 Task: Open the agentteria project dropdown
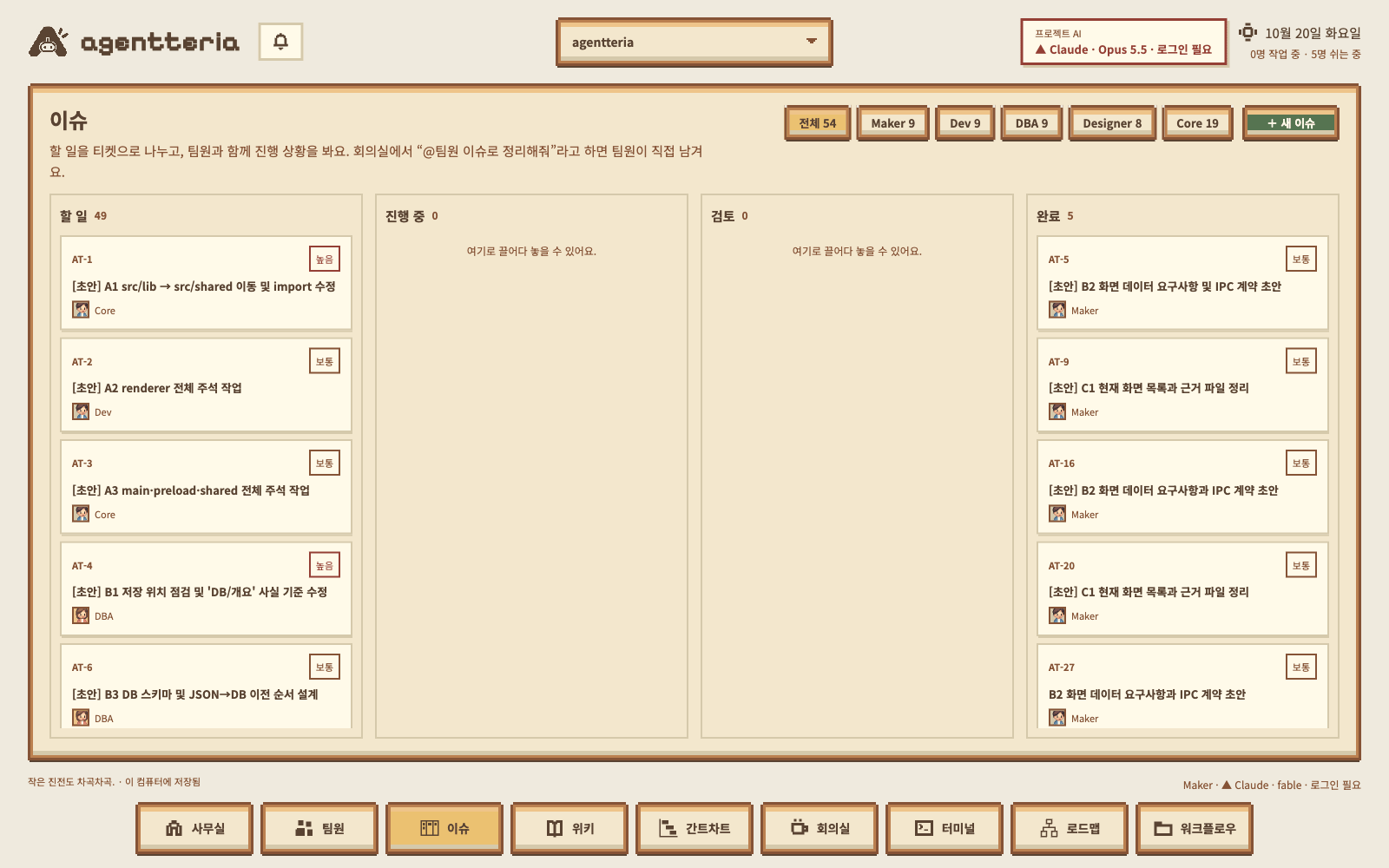tap(694, 43)
